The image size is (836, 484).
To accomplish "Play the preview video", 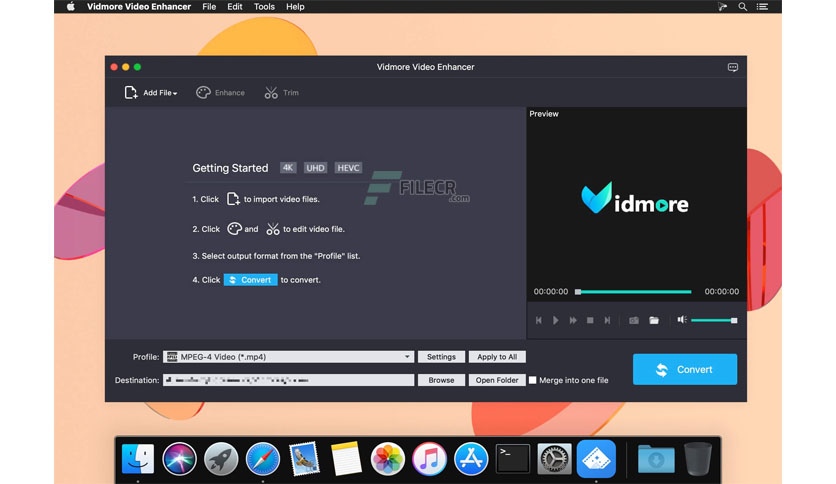I will point(556,320).
